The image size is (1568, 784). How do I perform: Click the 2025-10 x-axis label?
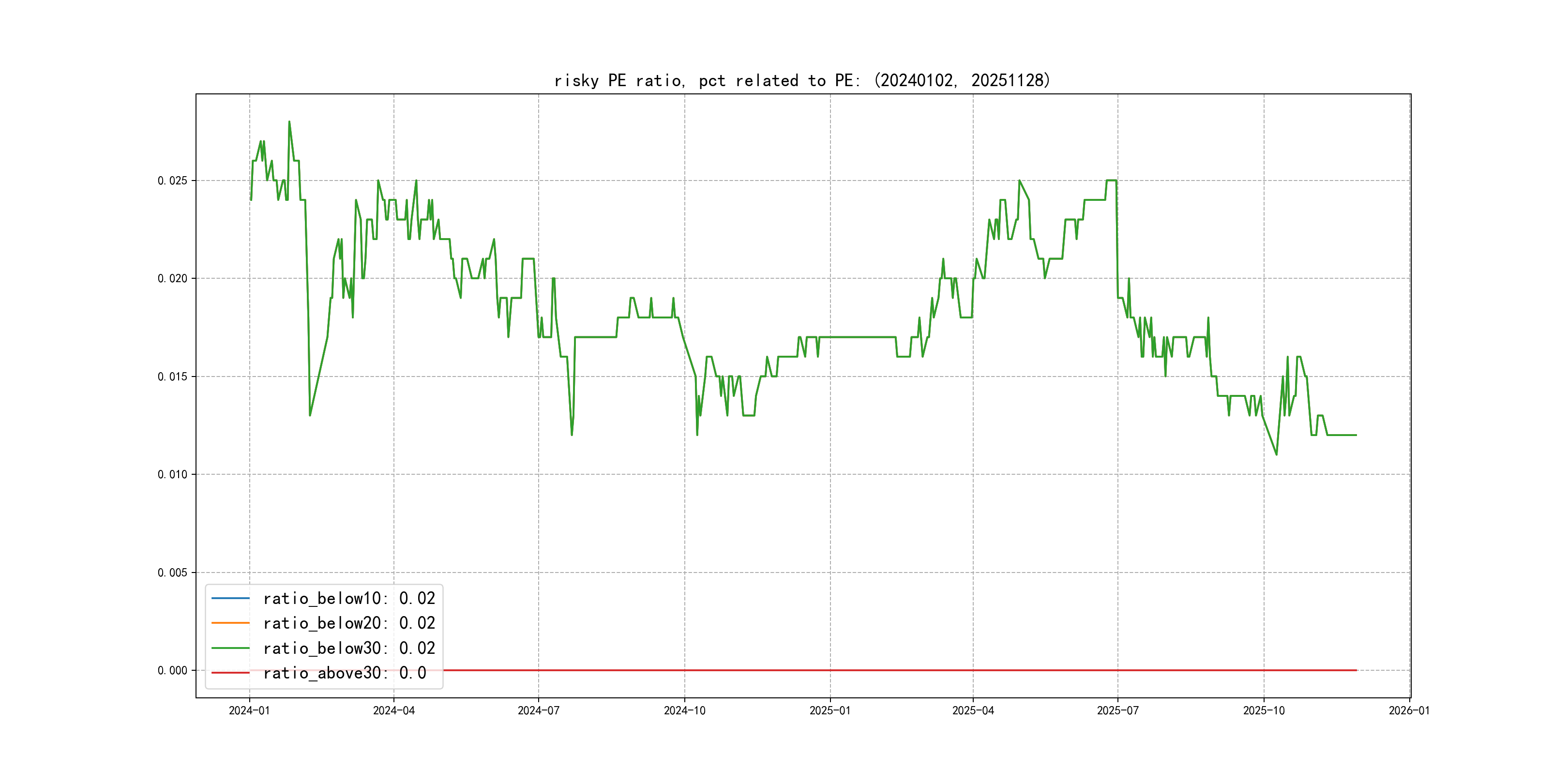[x=1264, y=711]
